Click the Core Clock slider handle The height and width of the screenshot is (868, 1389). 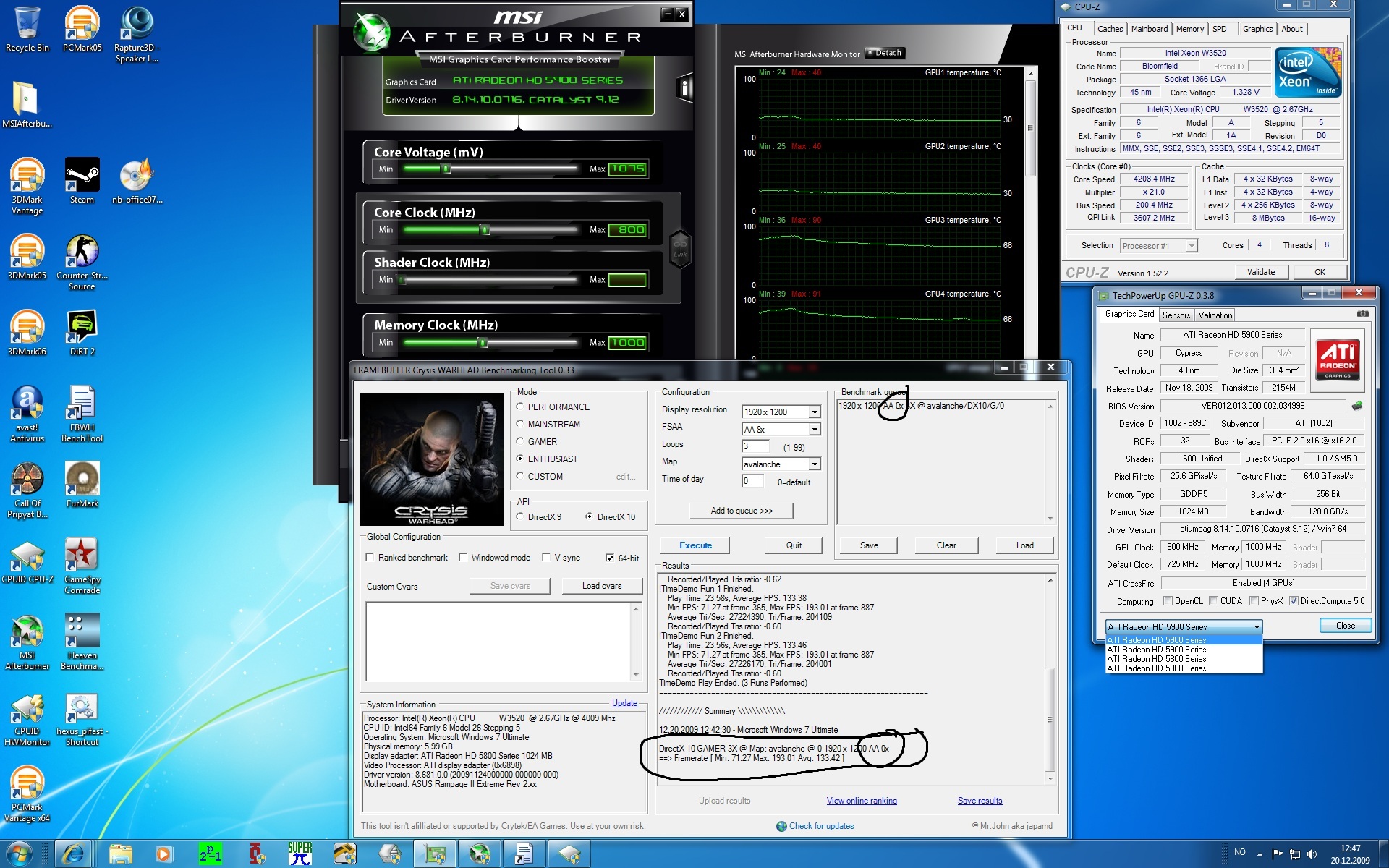pos(485,229)
